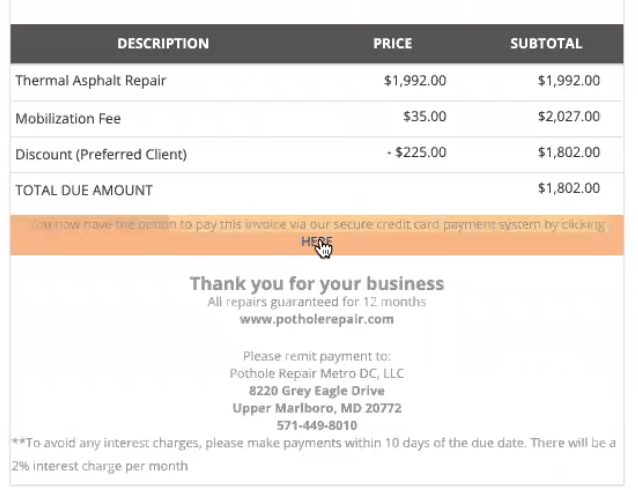Image resolution: width=638 pixels, height=490 pixels.
Task: Click the HERE payment link
Action: coord(317,241)
